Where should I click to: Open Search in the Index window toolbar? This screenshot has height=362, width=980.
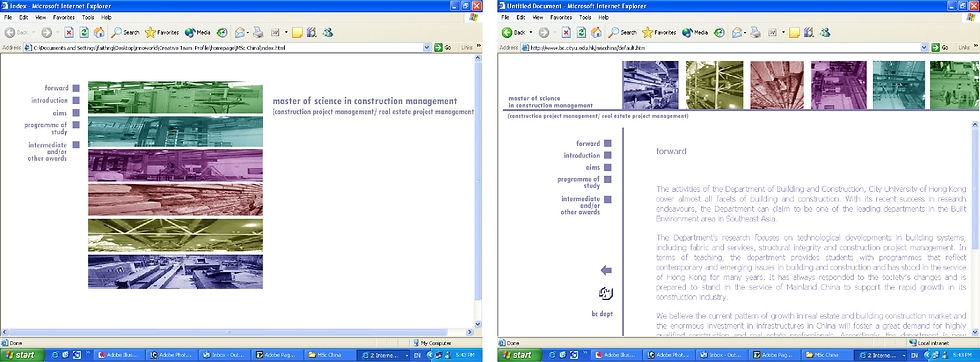pyautogui.click(x=126, y=33)
